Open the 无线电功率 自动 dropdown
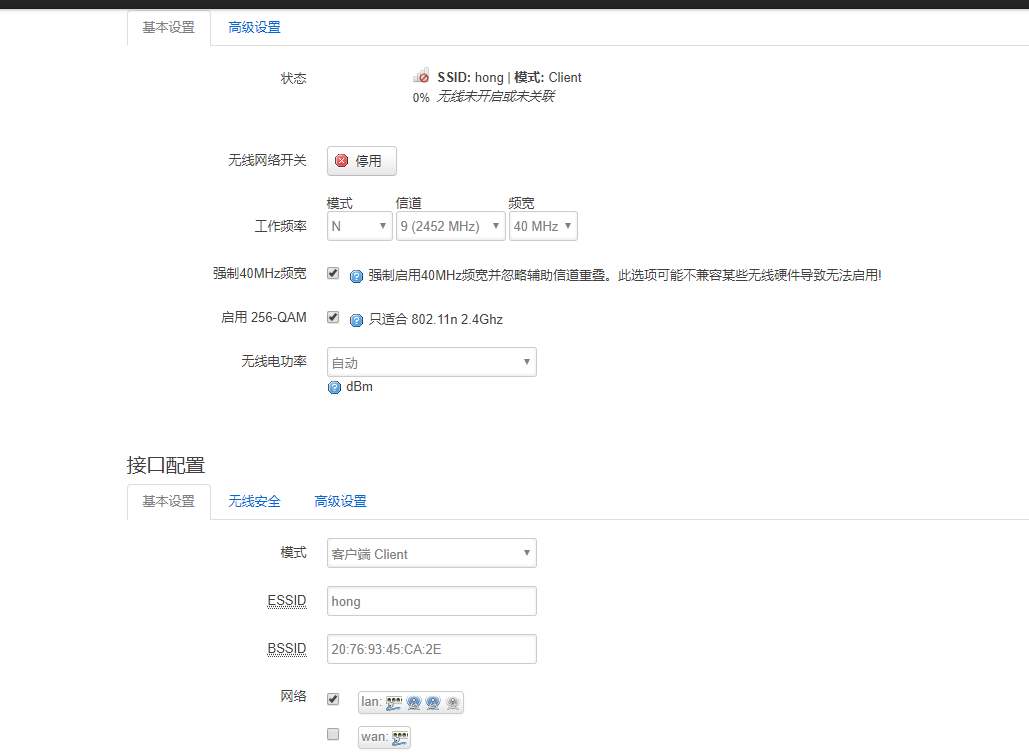The width and height of the screenshot is (1029, 755). click(x=431, y=361)
